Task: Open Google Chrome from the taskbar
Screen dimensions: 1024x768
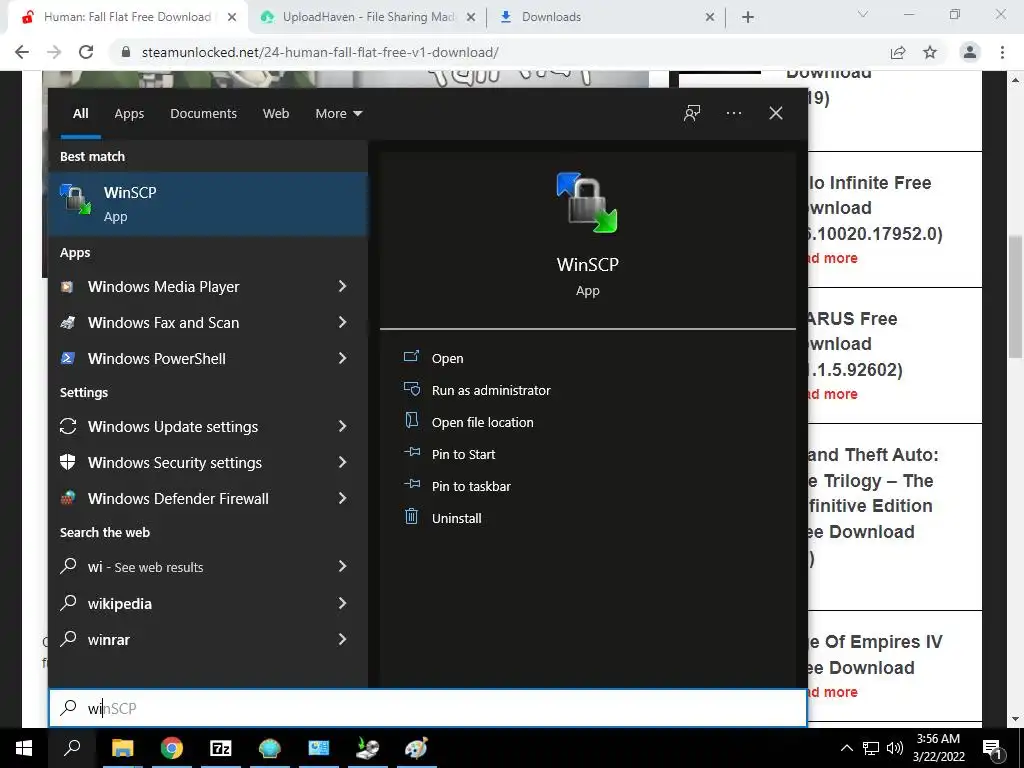Action: pos(172,748)
